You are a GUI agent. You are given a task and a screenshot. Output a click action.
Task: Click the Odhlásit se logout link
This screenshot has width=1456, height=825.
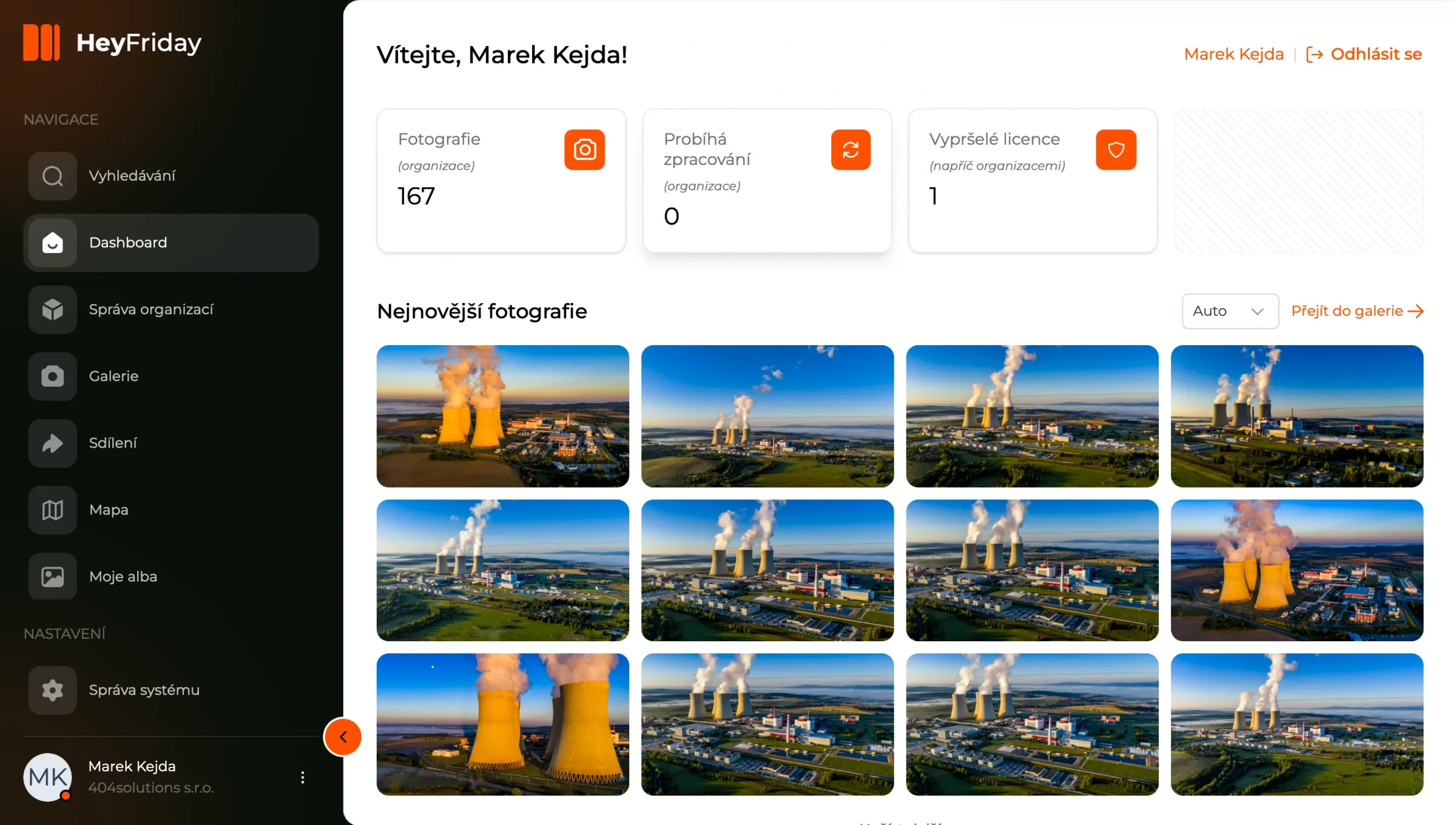coord(1364,55)
